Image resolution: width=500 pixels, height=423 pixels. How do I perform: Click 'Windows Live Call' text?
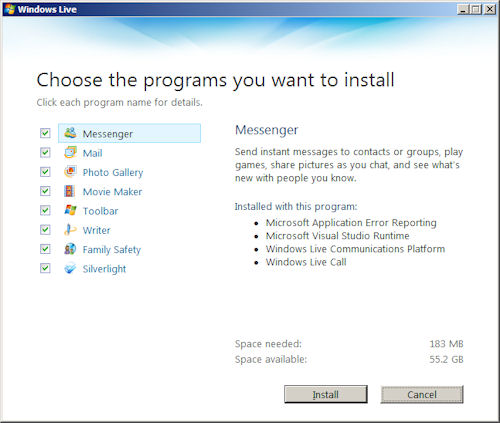coord(306,262)
